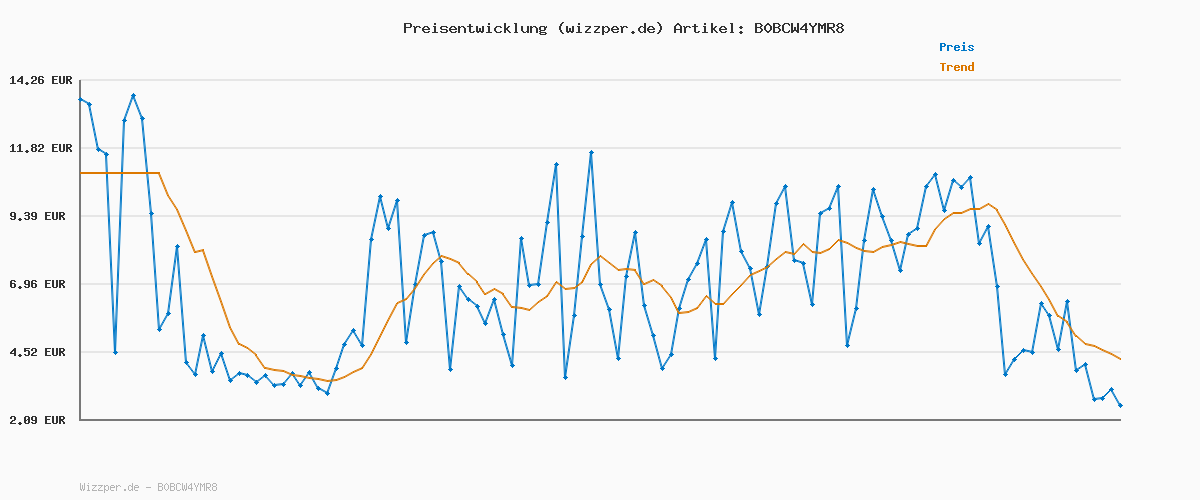Open the "Wizzper.de - B0BCW4YMR8" footer watermark
1200x500 pixels.
pyautogui.click(x=148, y=487)
